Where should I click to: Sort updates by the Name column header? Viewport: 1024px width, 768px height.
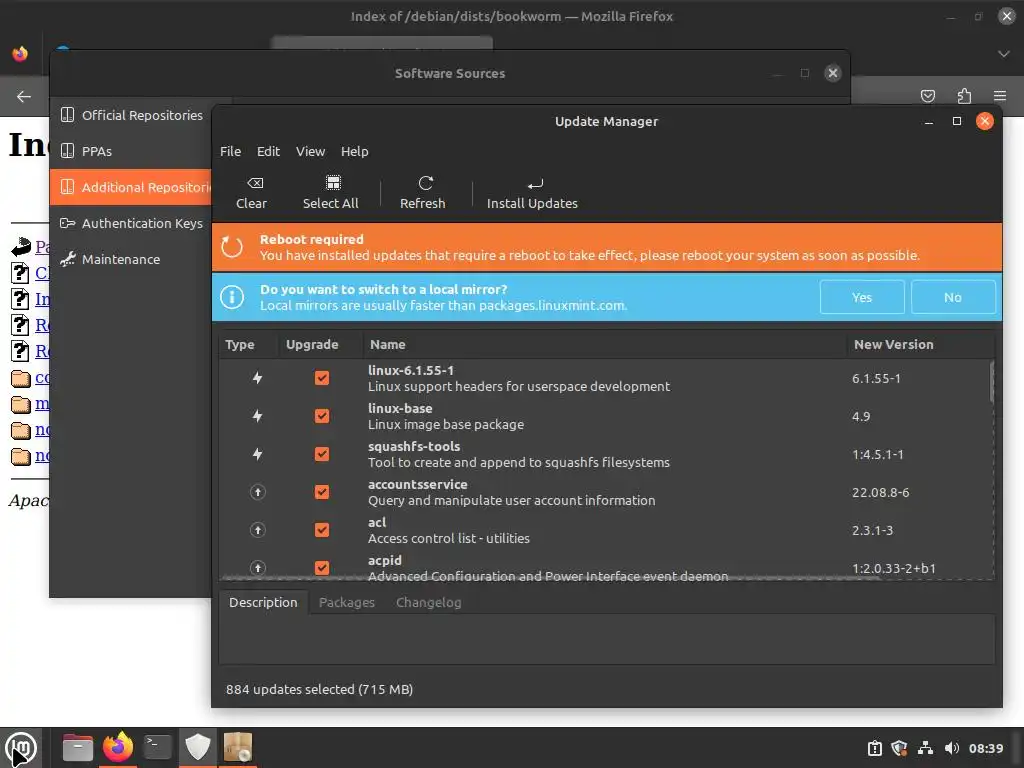(604, 344)
